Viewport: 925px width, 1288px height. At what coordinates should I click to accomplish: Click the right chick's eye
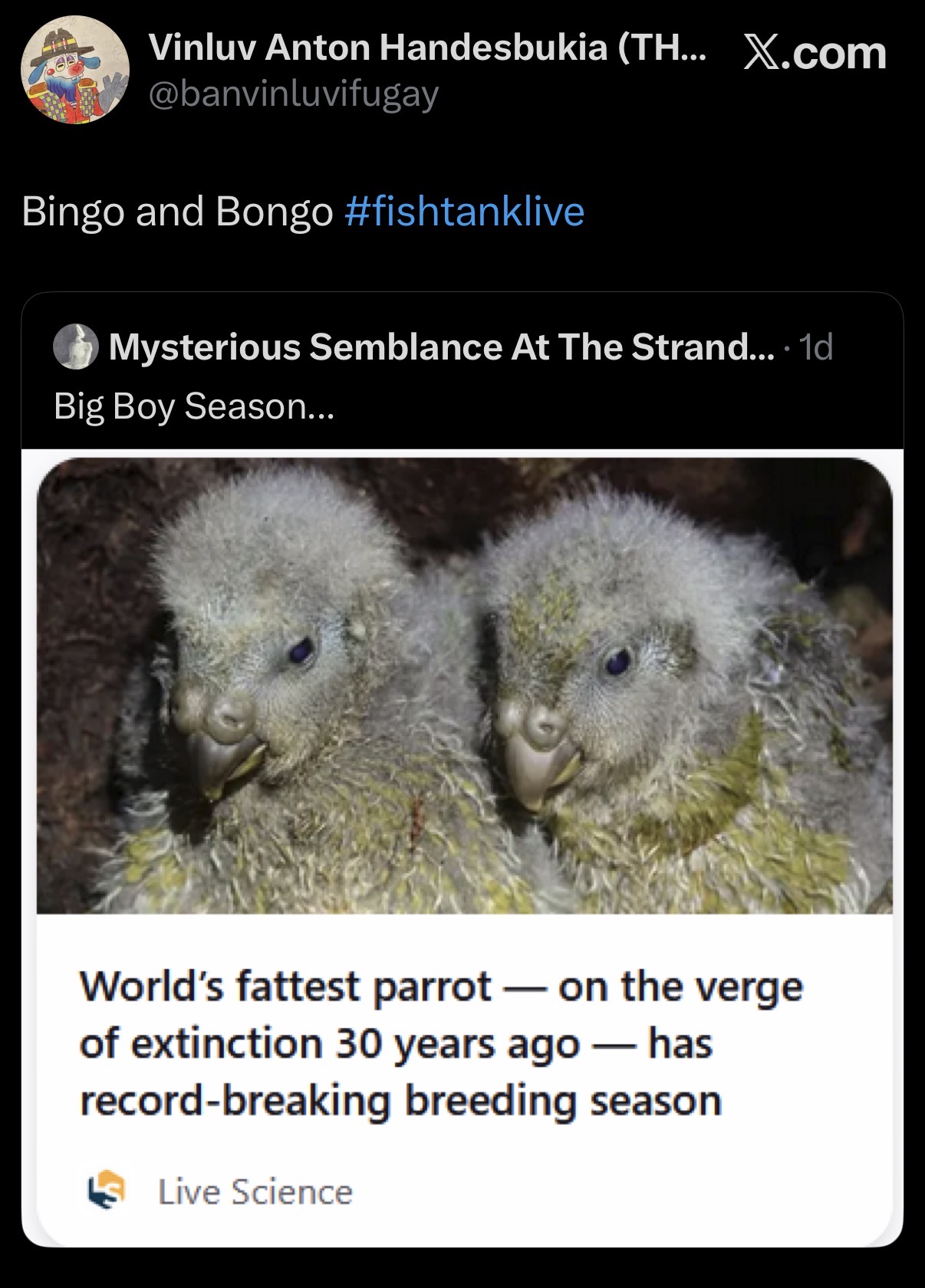[x=617, y=660]
